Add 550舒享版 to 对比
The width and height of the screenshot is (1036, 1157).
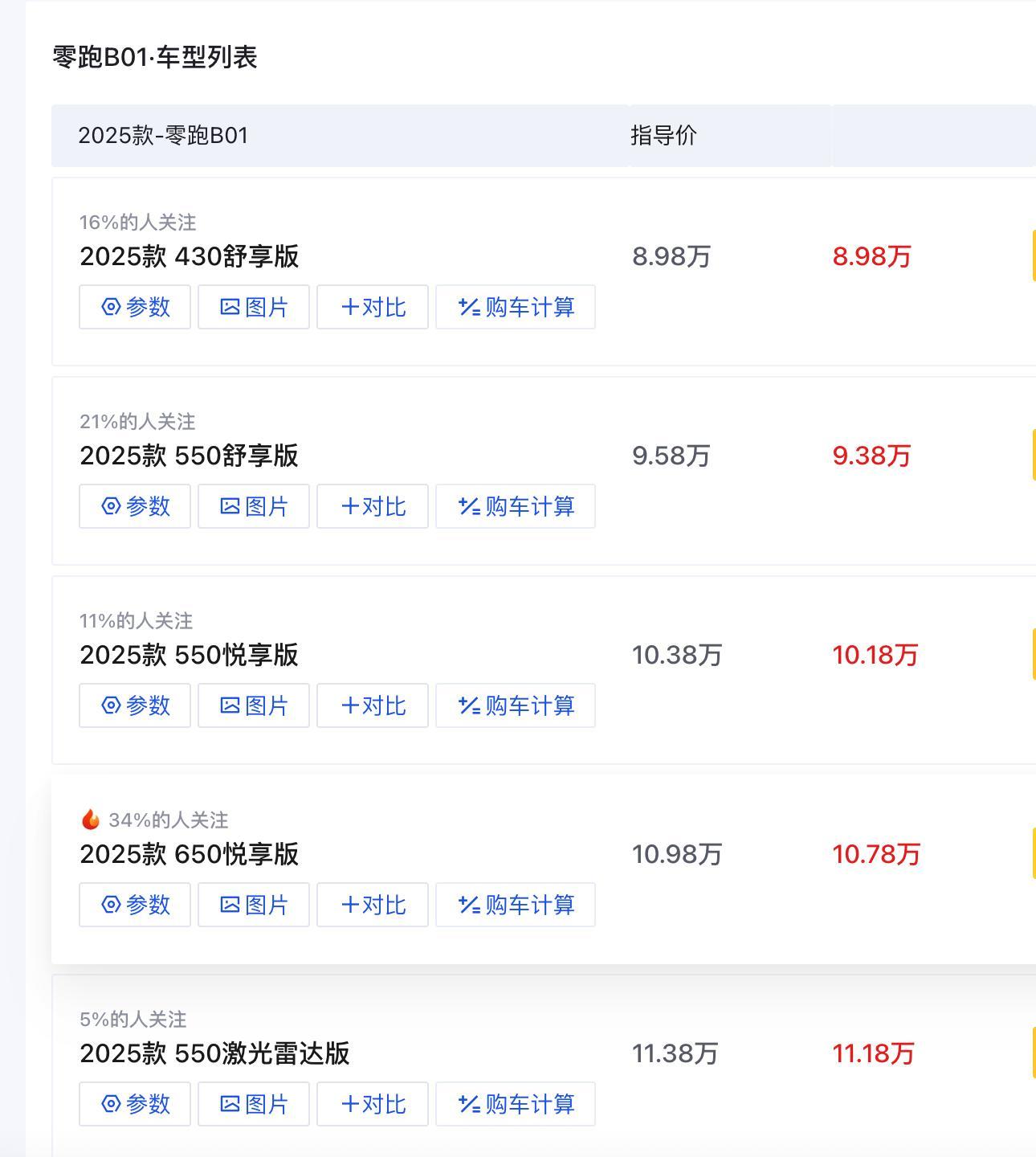373,506
